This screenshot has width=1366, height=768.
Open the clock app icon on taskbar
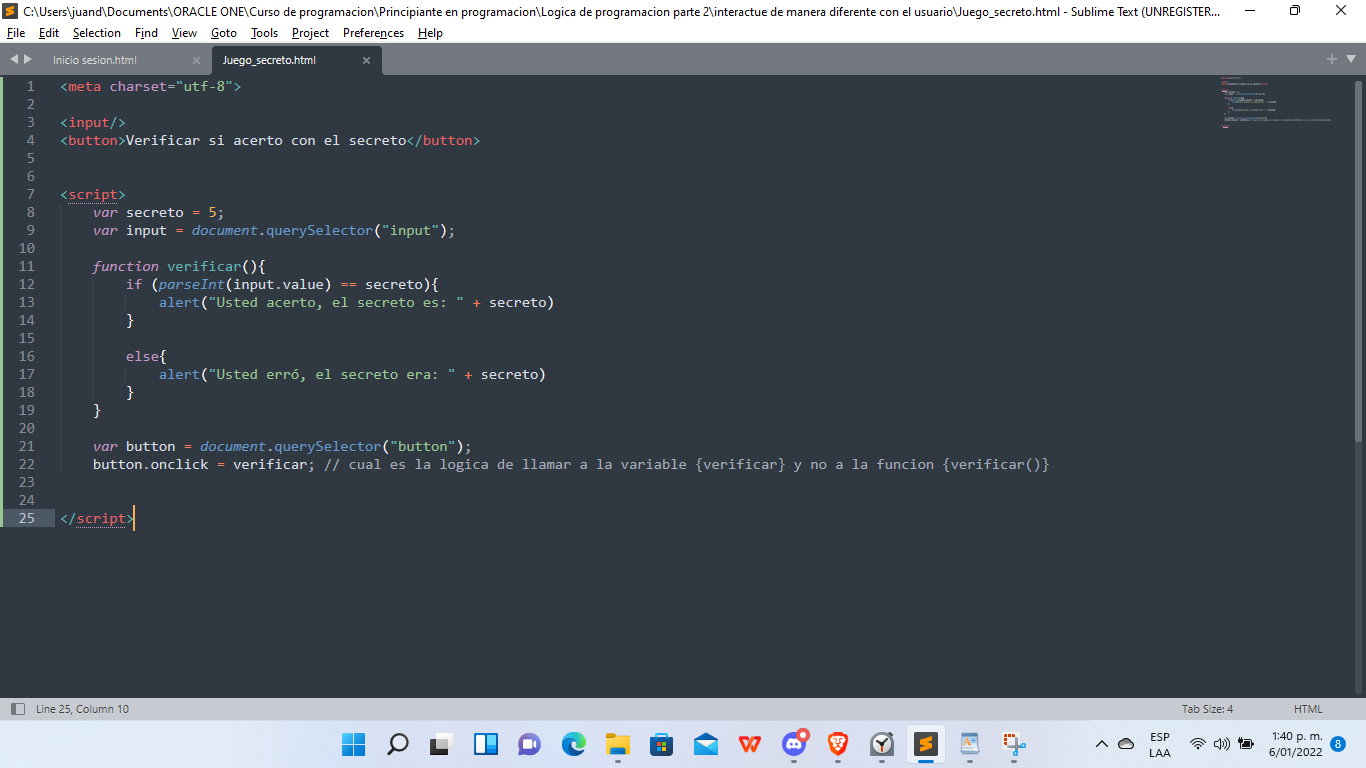coord(882,744)
